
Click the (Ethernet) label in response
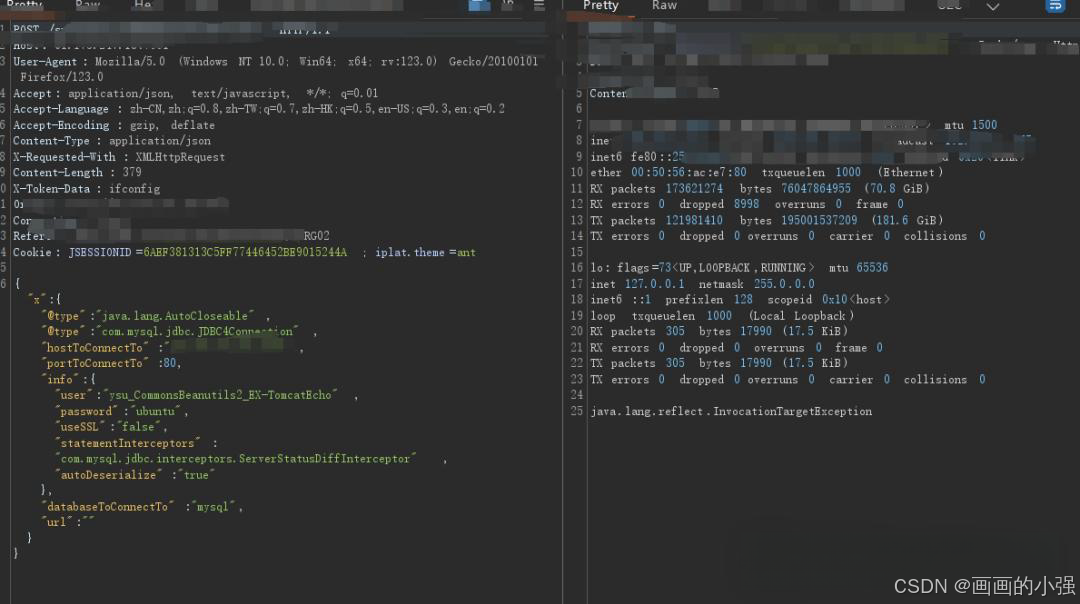point(910,172)
